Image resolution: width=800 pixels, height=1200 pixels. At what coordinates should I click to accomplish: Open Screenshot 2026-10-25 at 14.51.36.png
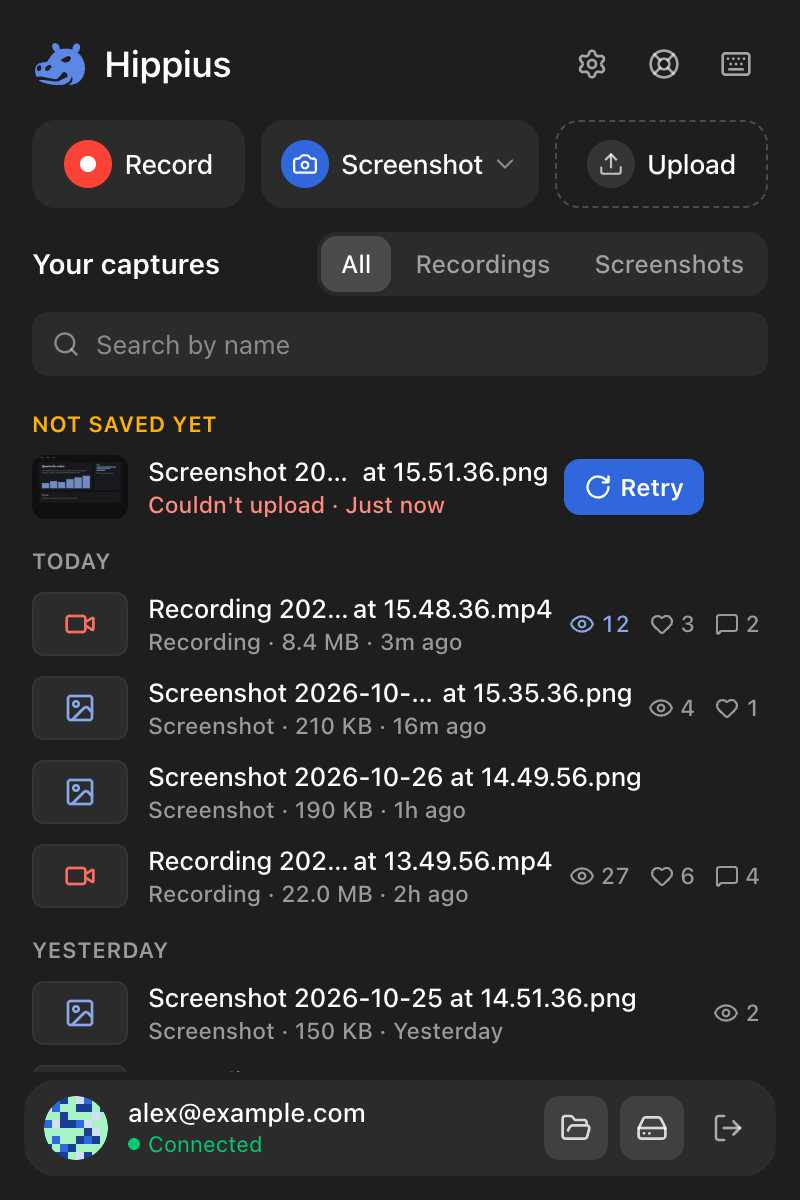tap(392, 998)
